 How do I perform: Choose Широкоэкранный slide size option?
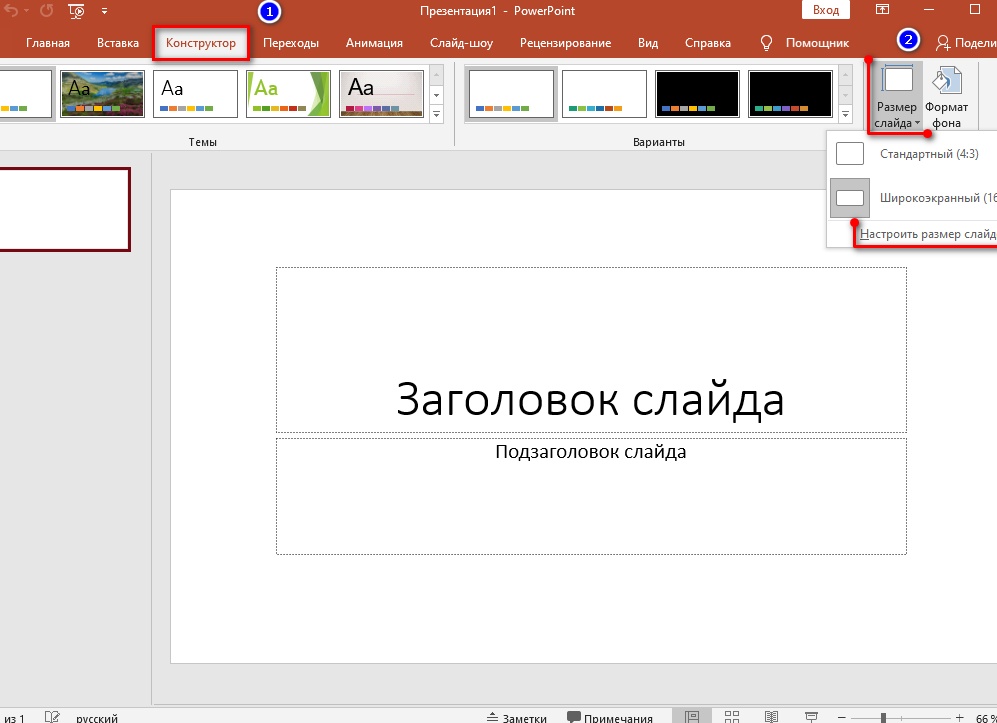912,198
